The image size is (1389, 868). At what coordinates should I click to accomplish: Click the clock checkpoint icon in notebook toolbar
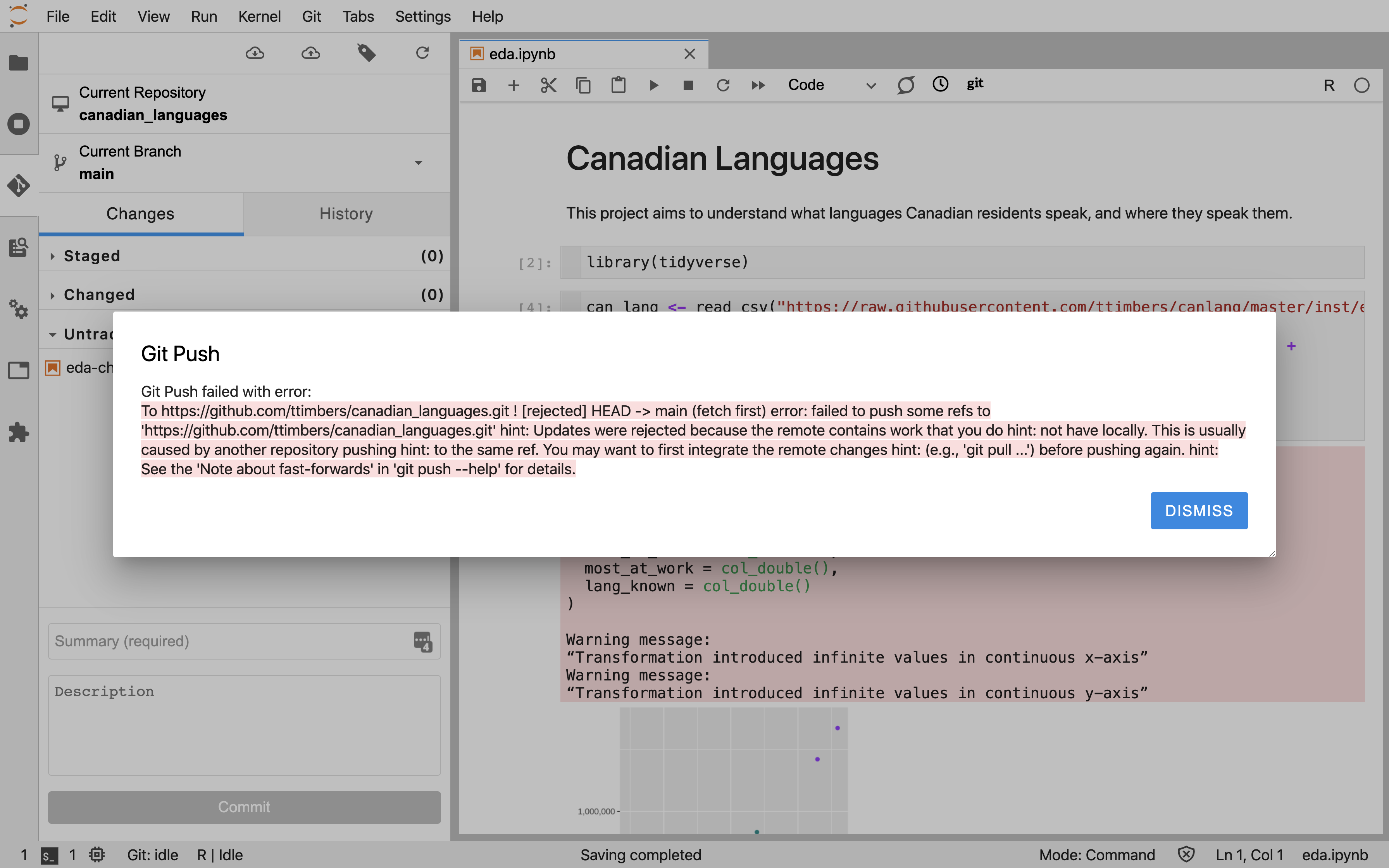(x=940, y=84)
